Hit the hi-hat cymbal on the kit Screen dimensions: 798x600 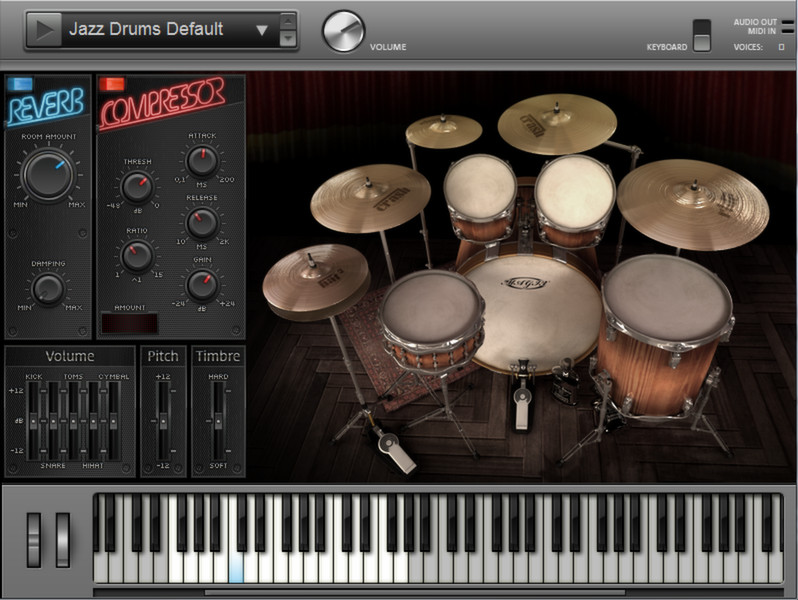[316, 280]
